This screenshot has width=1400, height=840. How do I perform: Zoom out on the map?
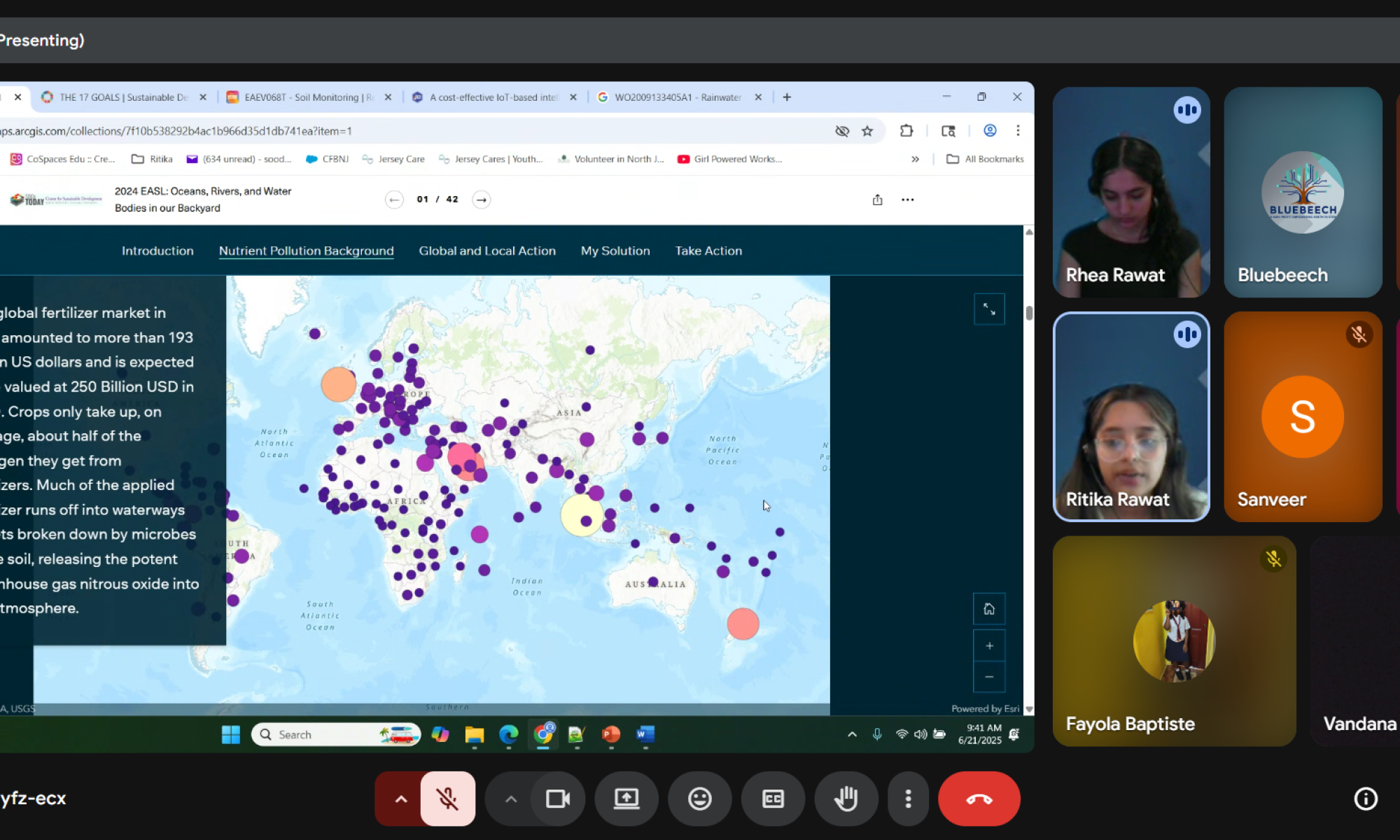[x=989, y=676]
